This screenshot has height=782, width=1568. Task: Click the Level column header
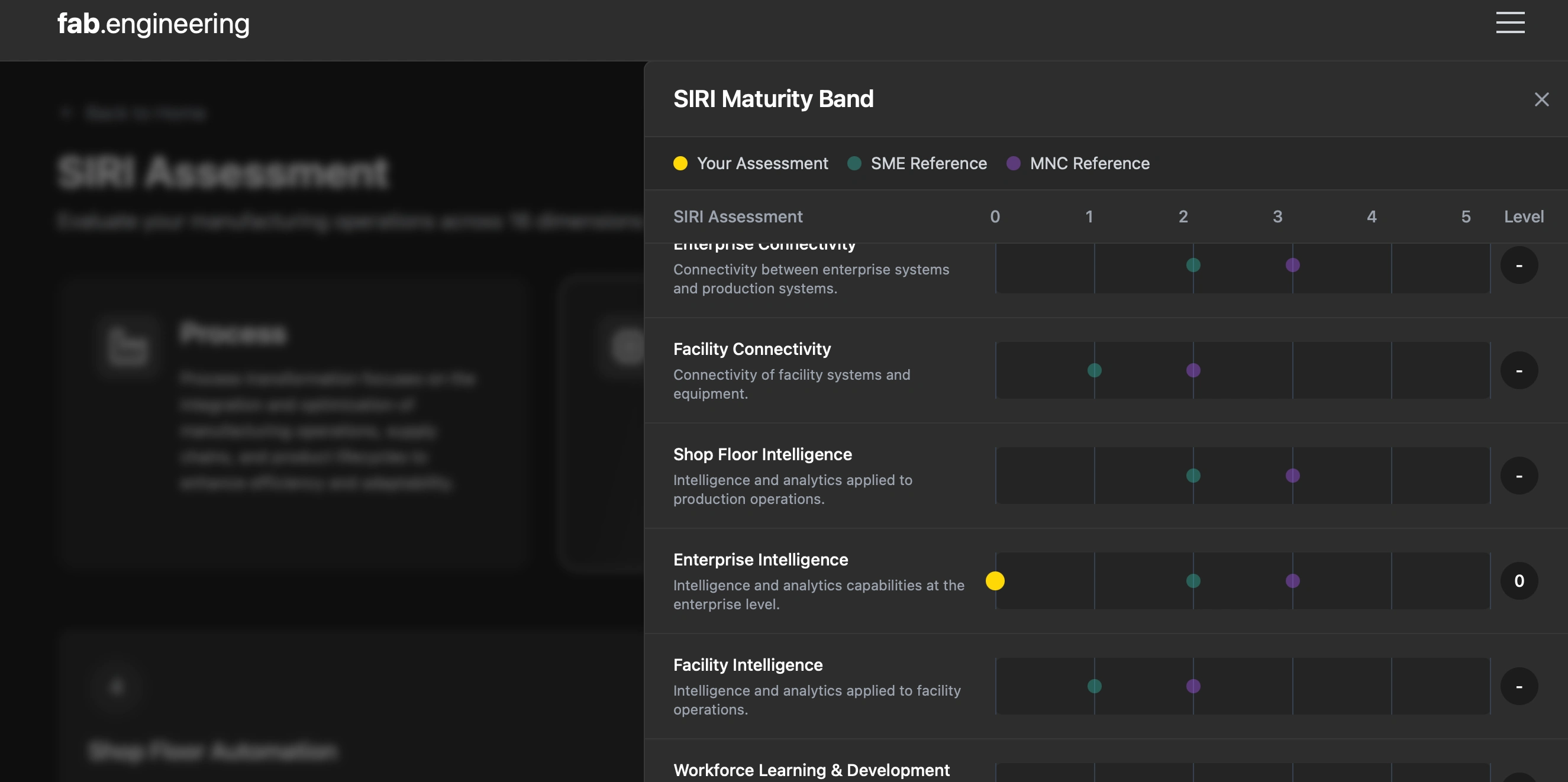coord(1523,216)
